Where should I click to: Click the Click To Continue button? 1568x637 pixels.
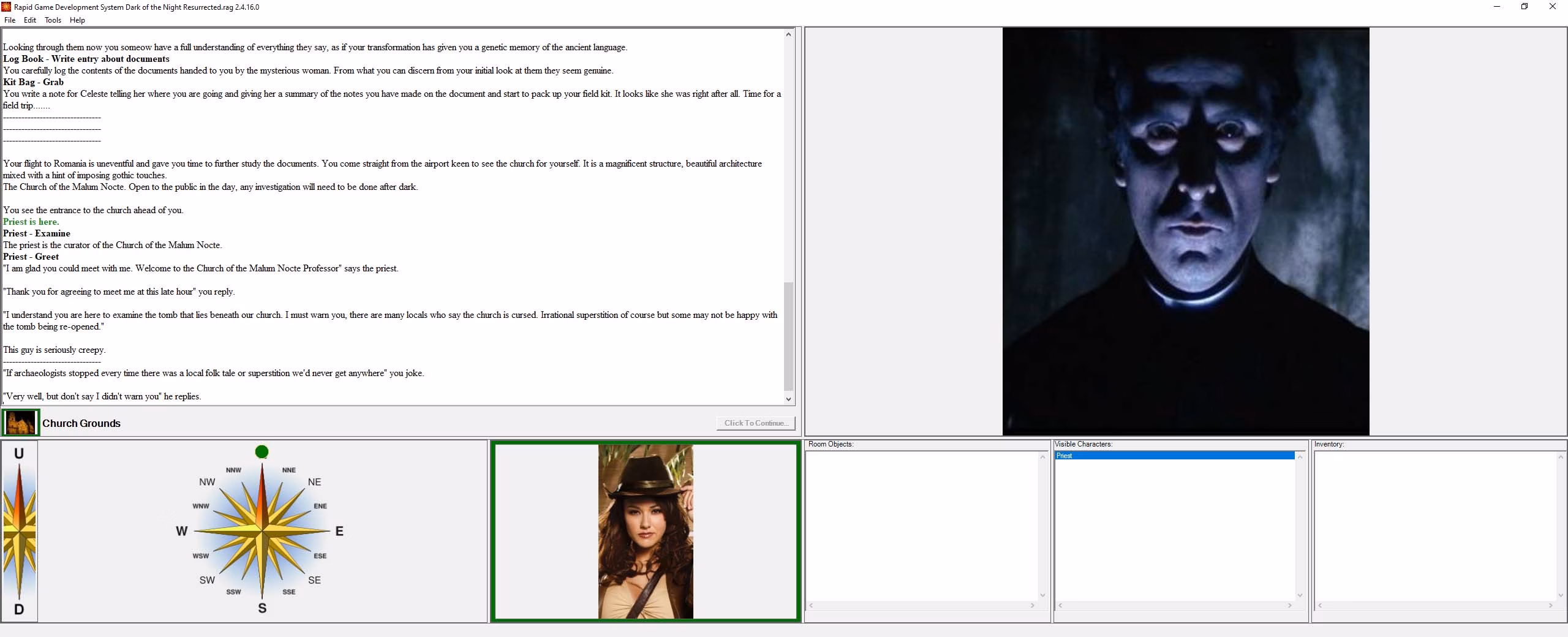coord(756,423)
